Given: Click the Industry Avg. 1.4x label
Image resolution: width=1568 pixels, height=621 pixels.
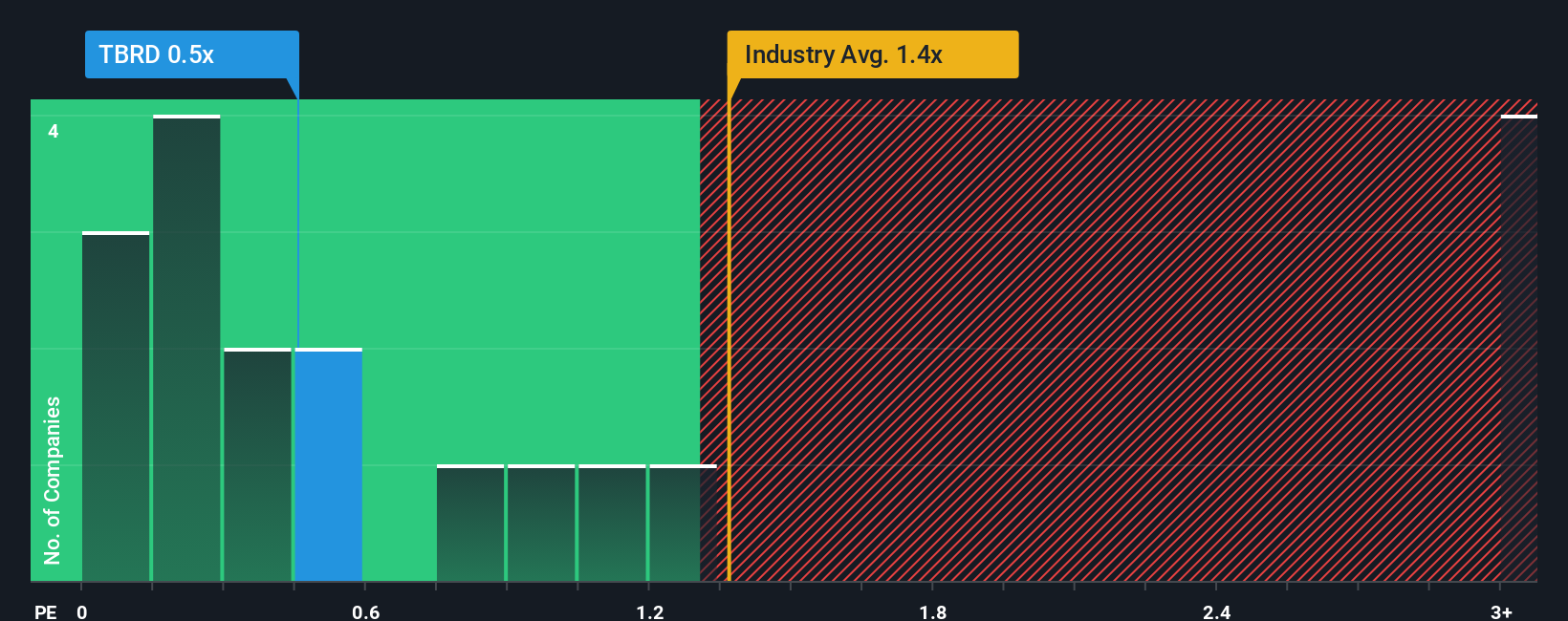Looking at the screenshot, I should click(x=872, y=54).
